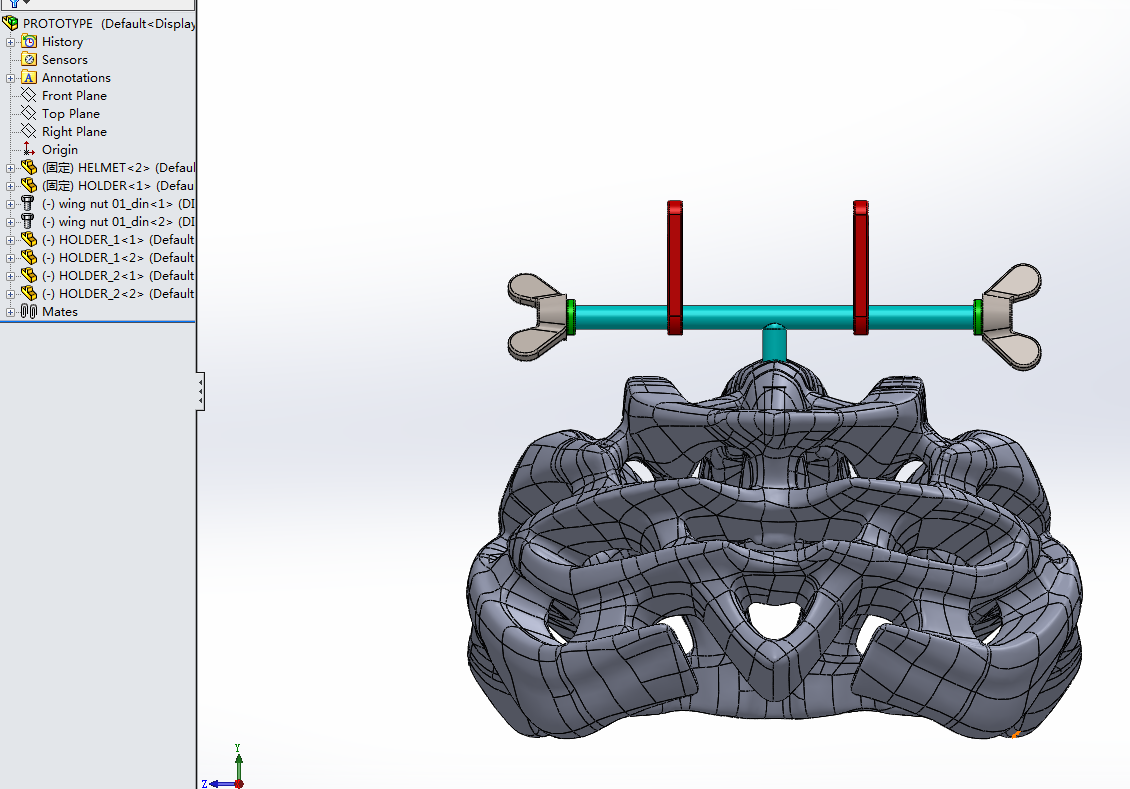Click the wing nut 01_din<1> icon
This screenshot has height=789, width=1130.
tap(29, 203)
